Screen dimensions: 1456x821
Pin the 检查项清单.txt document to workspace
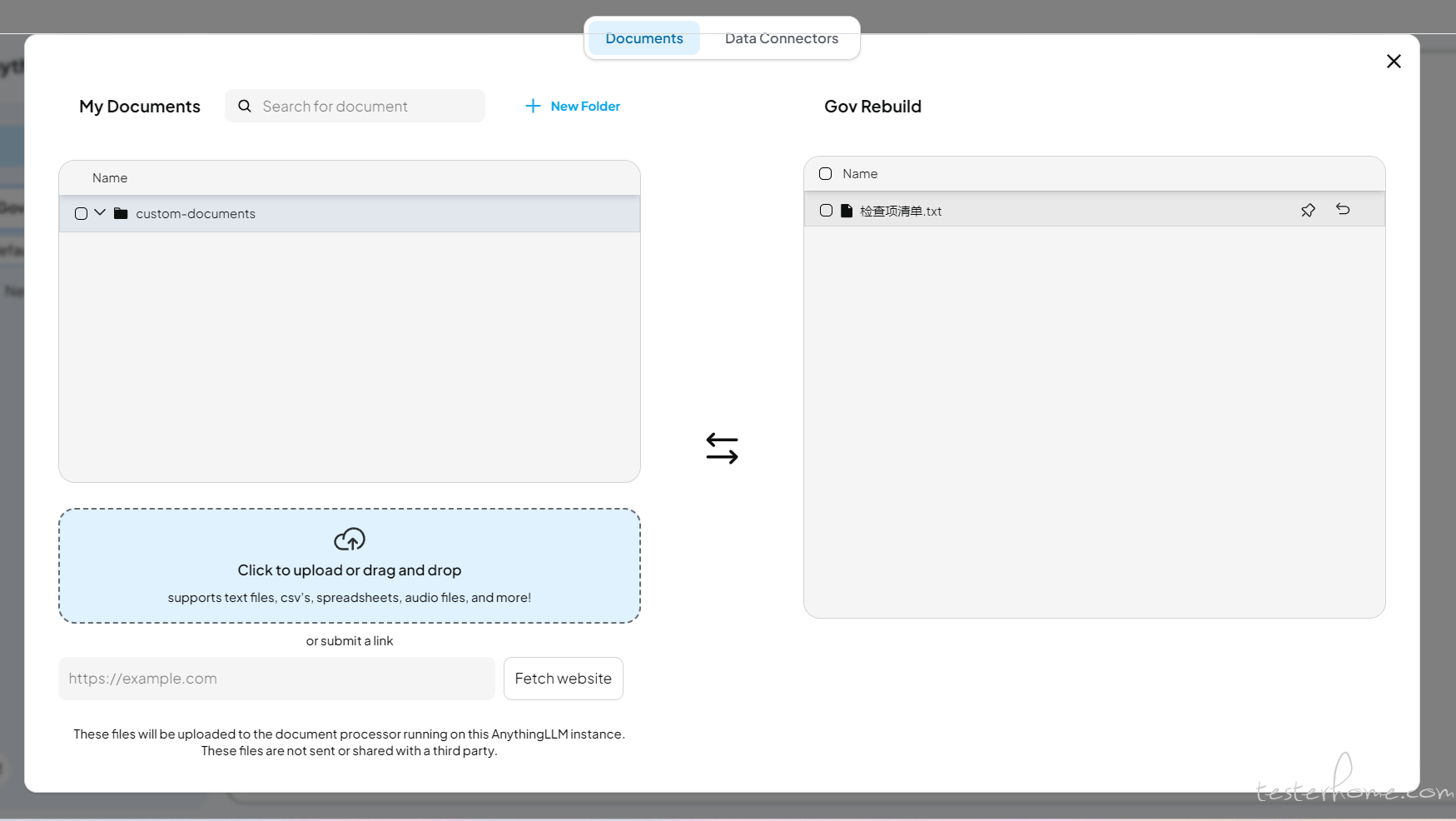[x=1308, y=211]
